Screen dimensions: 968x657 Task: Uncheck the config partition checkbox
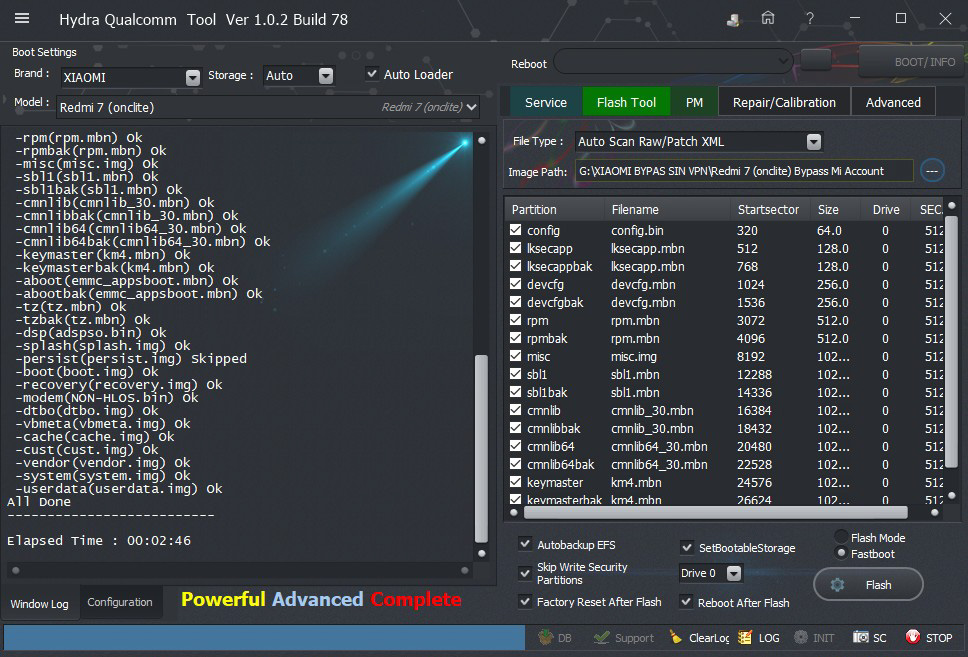pyautogui.click(x=515, y=230)
